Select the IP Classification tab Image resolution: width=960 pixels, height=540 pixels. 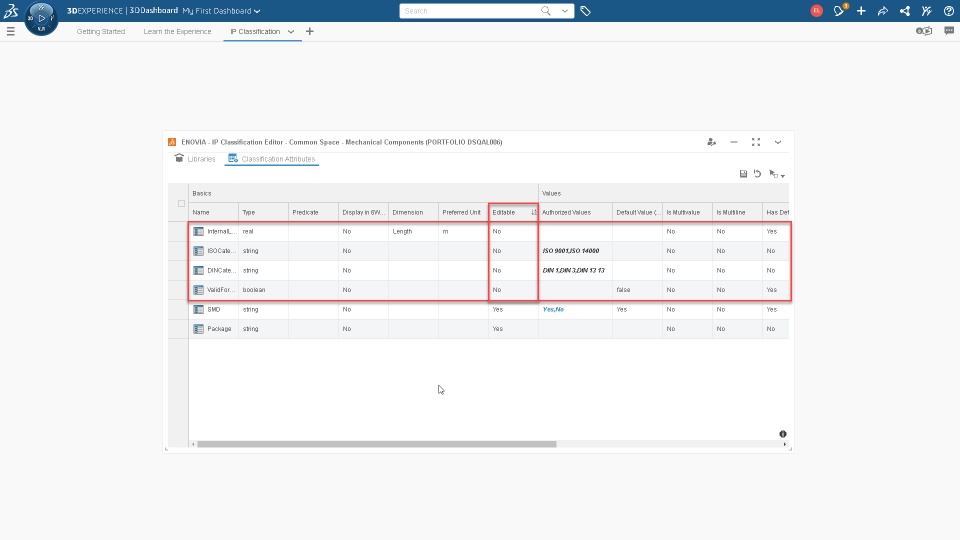[x=255, y=31]
